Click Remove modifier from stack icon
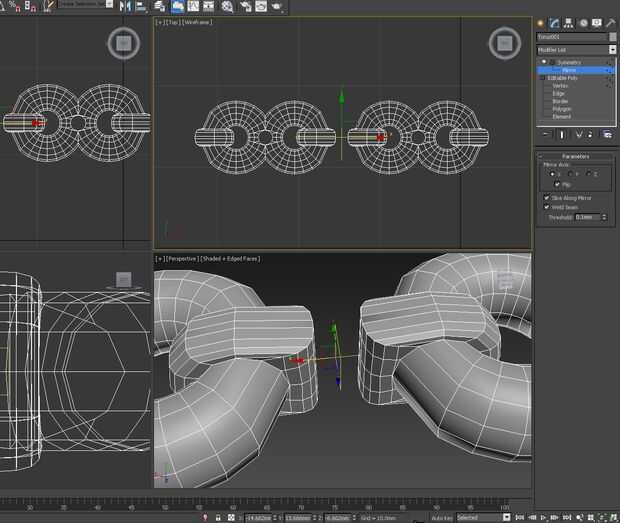Screen dimensions: 620x523 pos(592,134)
